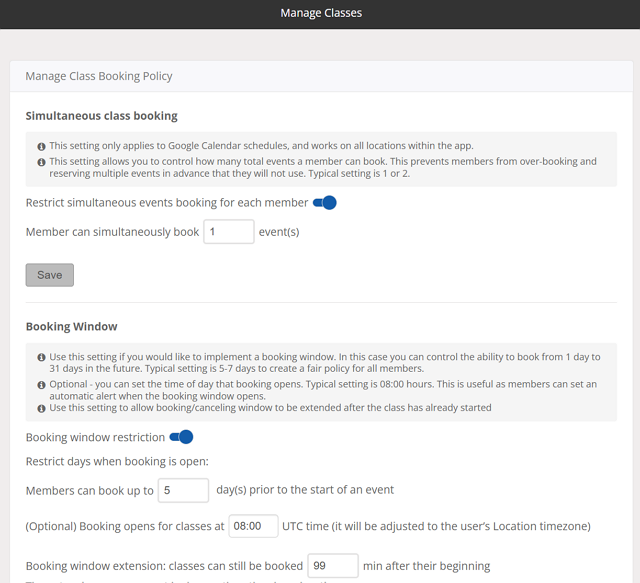Click info icon beside implement booking window note
640x583 pixels.
pyautogui.click(x=42, y=357)
